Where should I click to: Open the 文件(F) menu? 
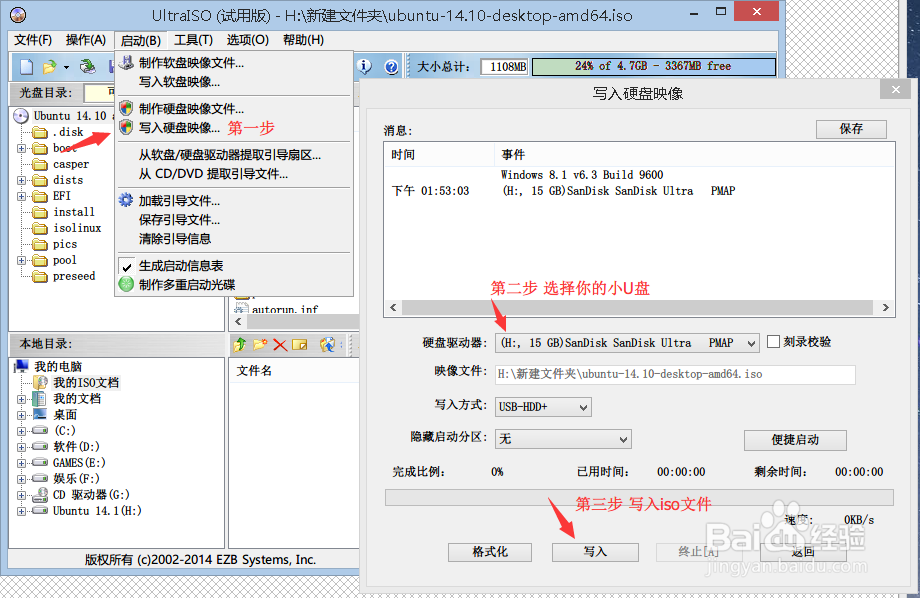pos(33,40)
